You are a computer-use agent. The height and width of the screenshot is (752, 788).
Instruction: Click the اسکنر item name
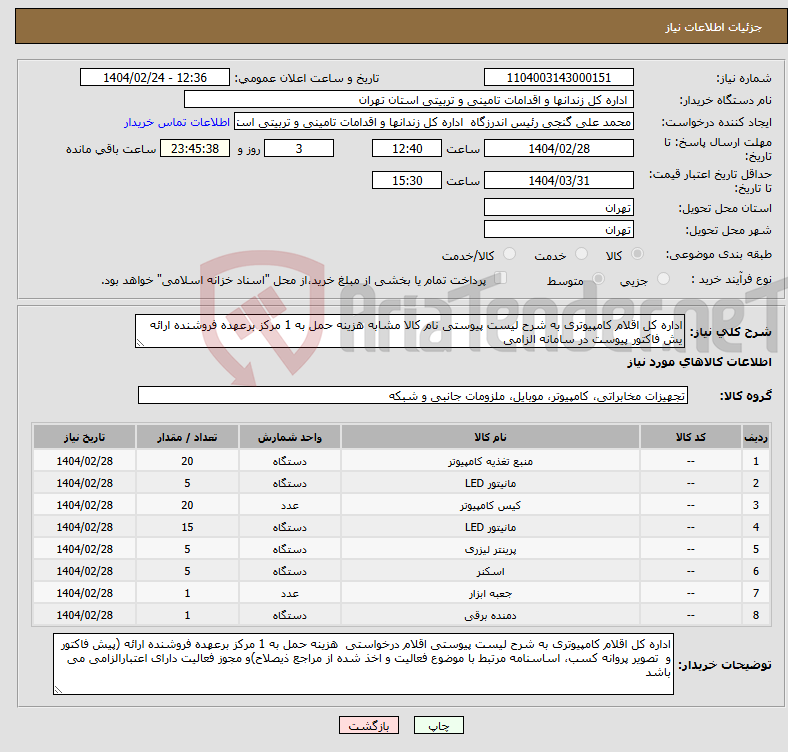[490, 572]
